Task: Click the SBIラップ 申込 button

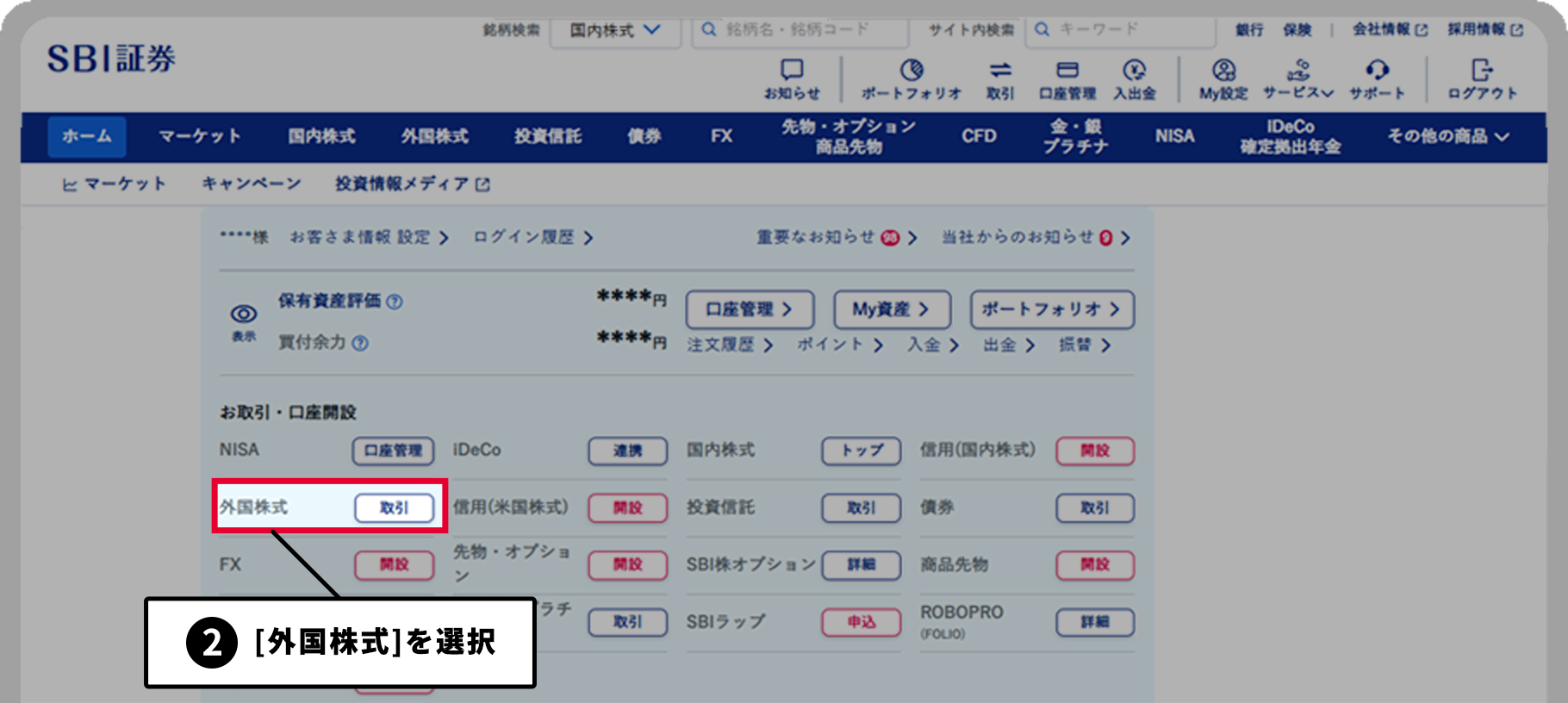Action: coord(862,622)
